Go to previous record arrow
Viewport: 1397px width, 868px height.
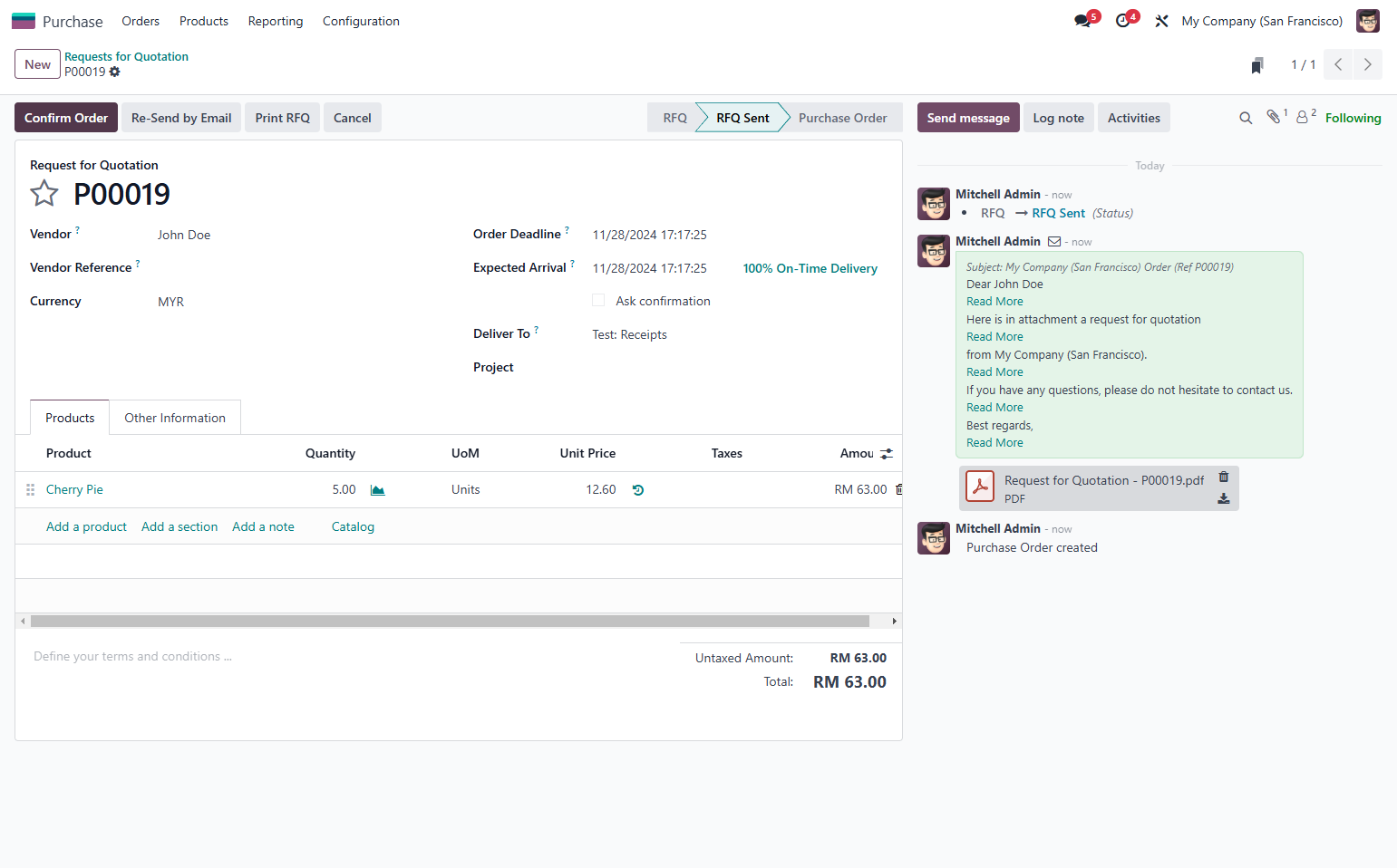pyautogui.click(x=1338, y=64)
